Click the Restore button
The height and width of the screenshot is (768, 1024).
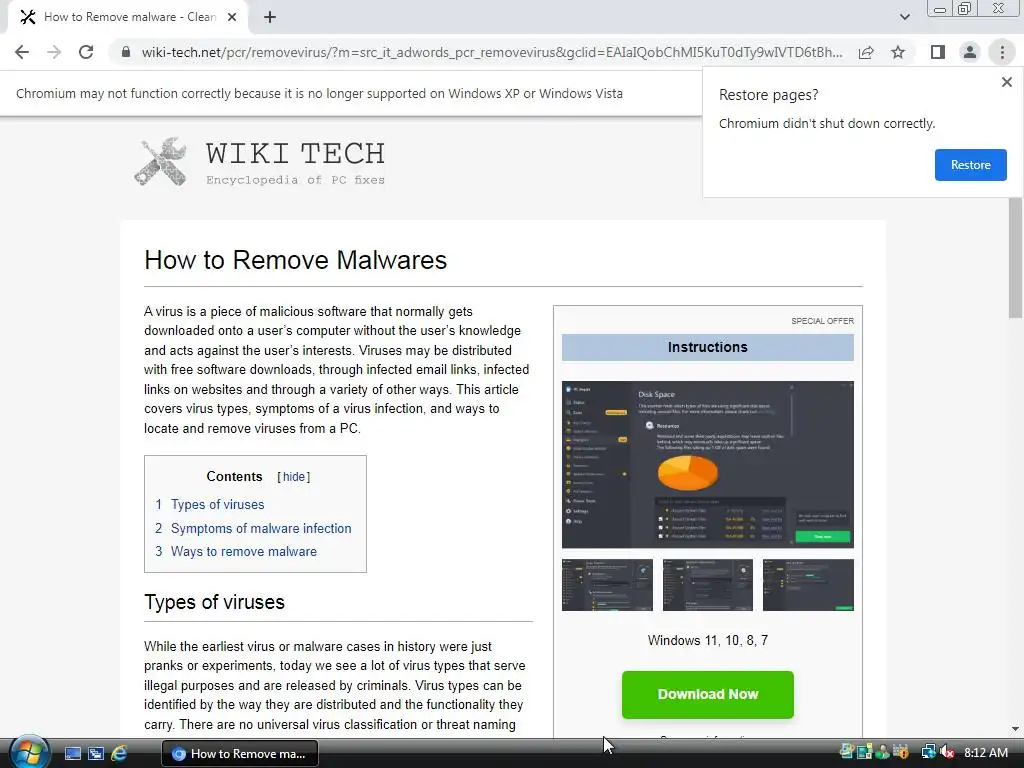click(x=970, y=165)
